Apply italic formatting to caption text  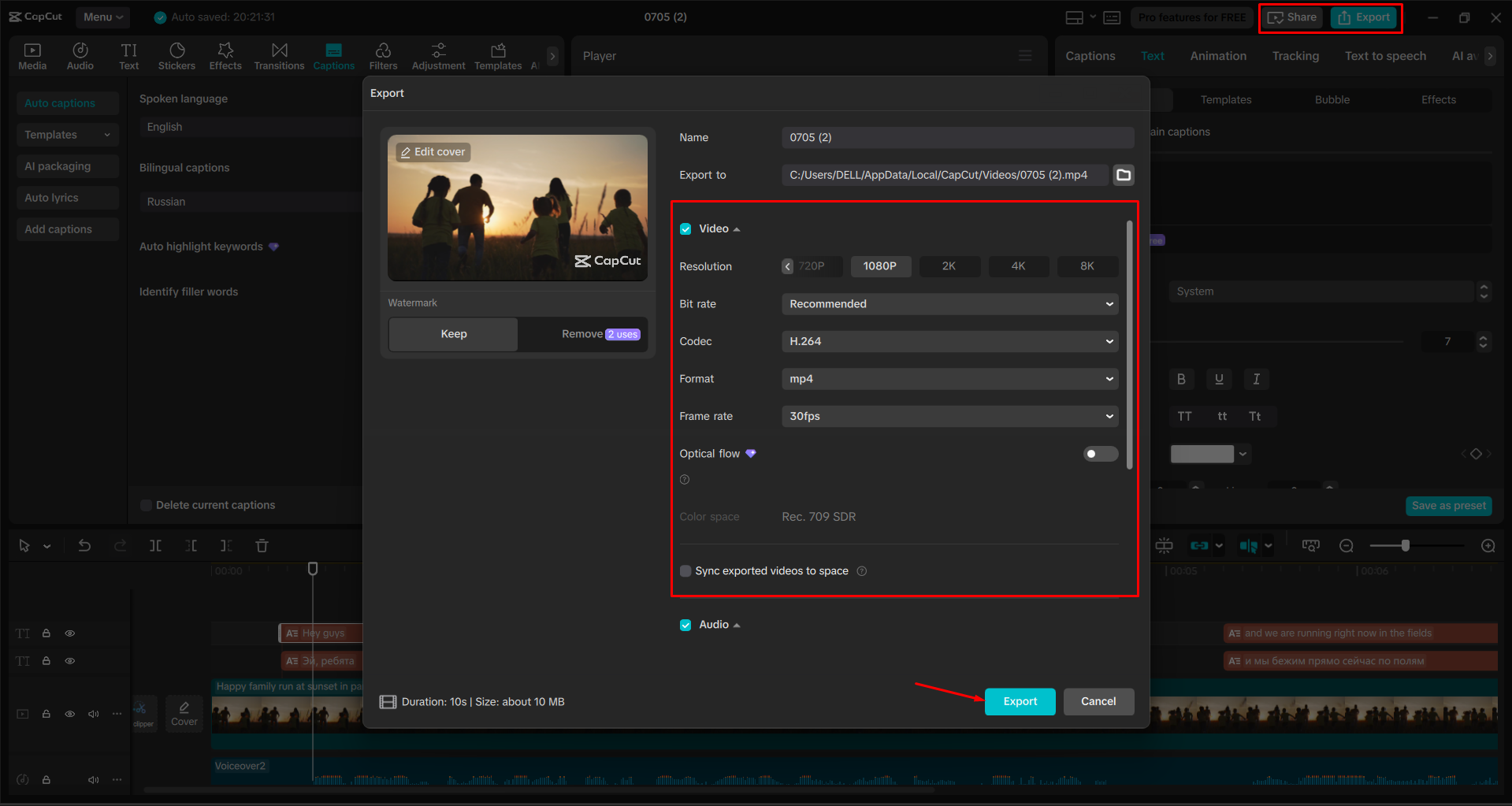click(1256, 379)
